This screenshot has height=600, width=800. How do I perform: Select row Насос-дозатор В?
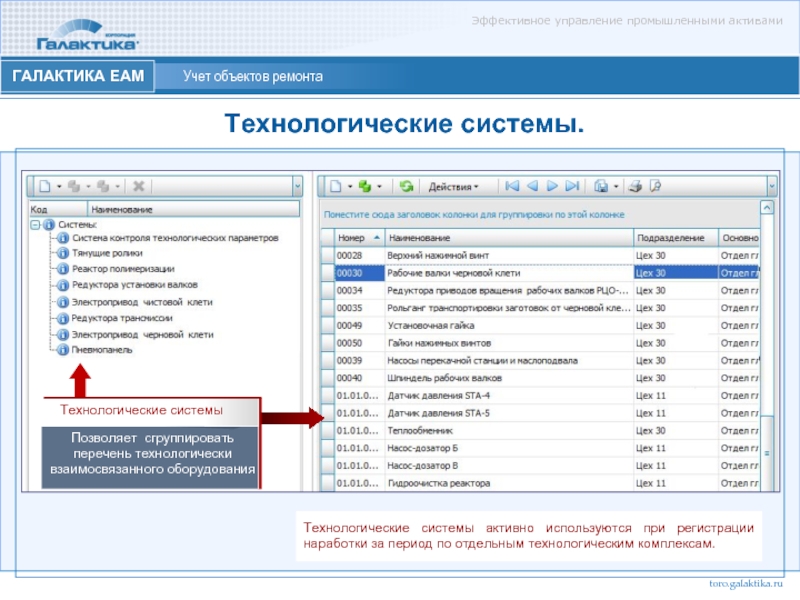click(x=540, y=466)
